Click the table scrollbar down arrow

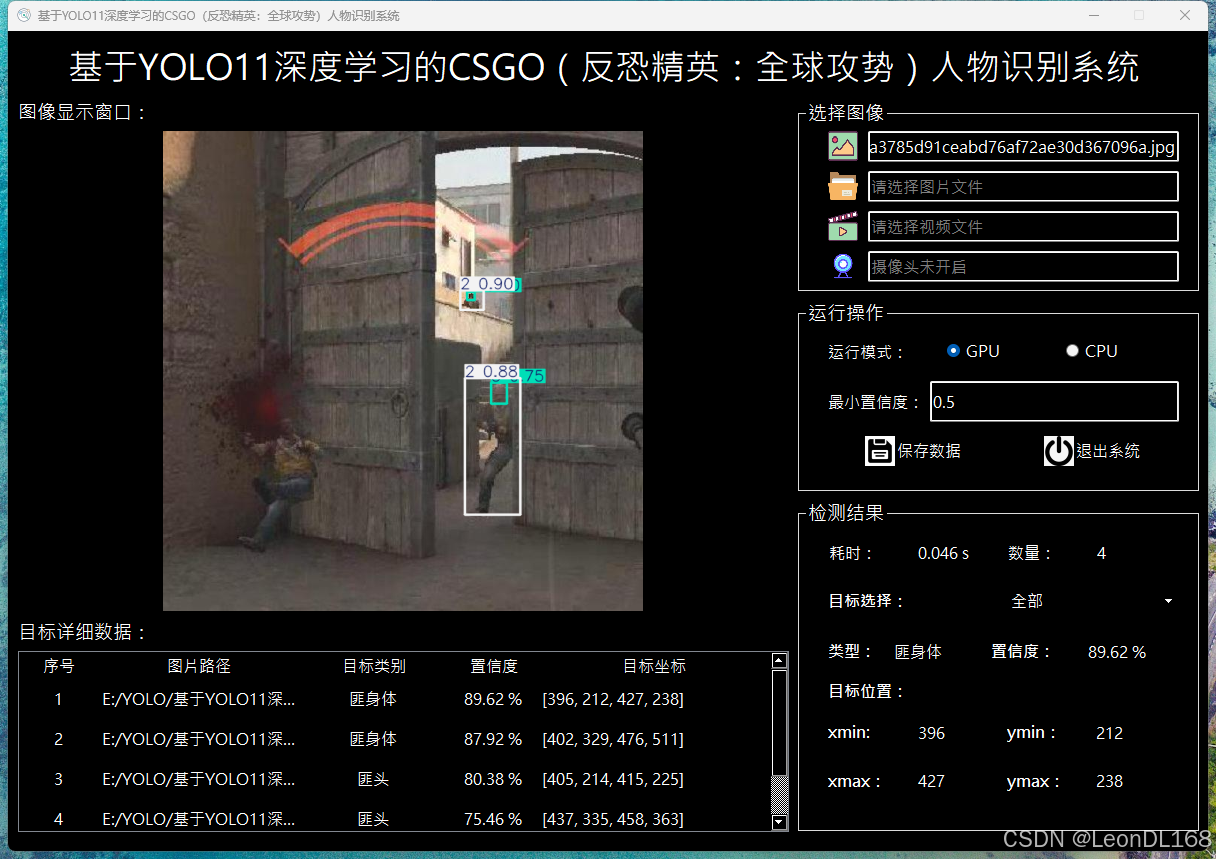(780, 822)
